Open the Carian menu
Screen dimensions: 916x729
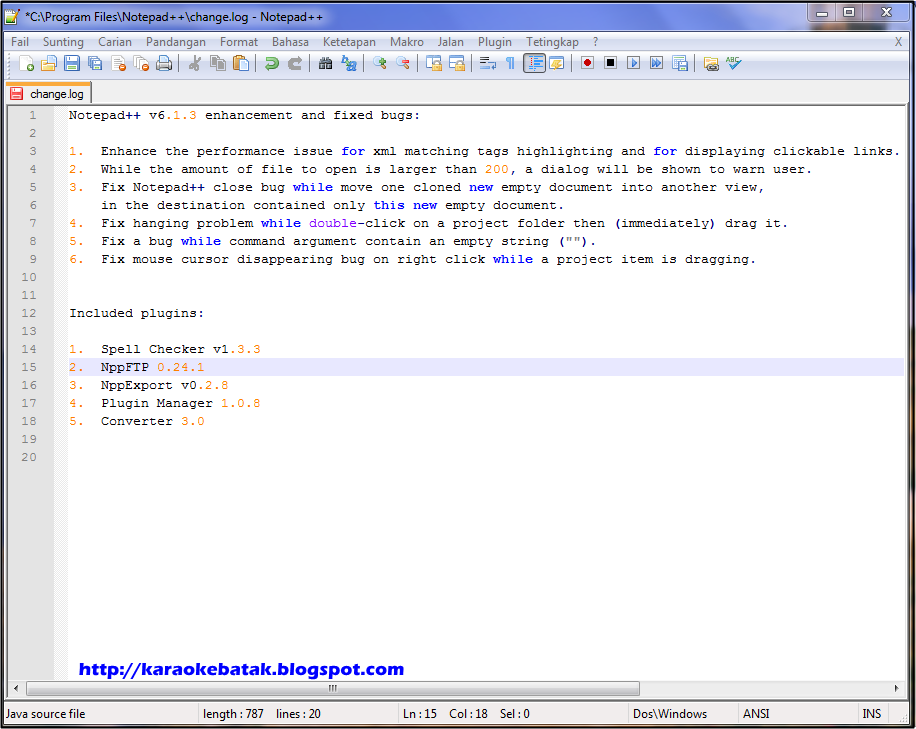click(114, 42)
